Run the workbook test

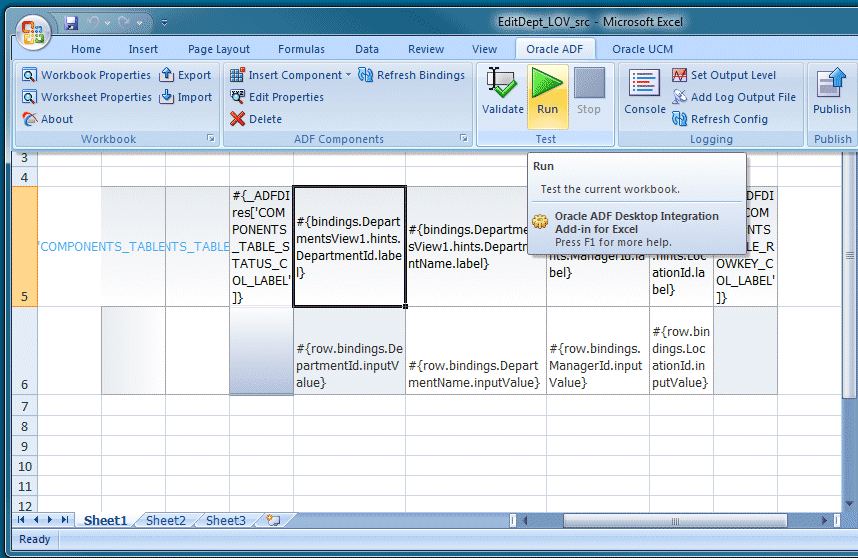[547, 96]
